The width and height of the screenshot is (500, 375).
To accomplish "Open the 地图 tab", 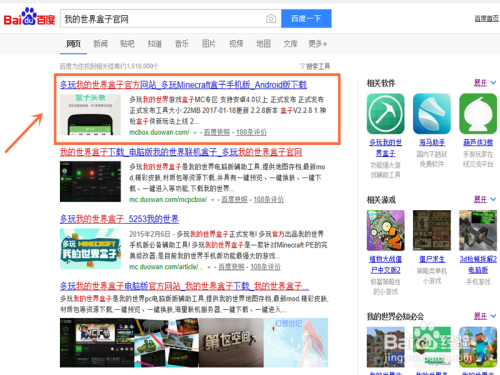I will (263, 43).
